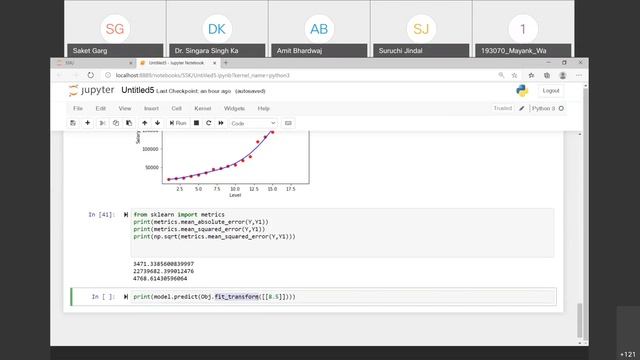
Task: Open the Kernel menu
Action: (x=203, y=108)
